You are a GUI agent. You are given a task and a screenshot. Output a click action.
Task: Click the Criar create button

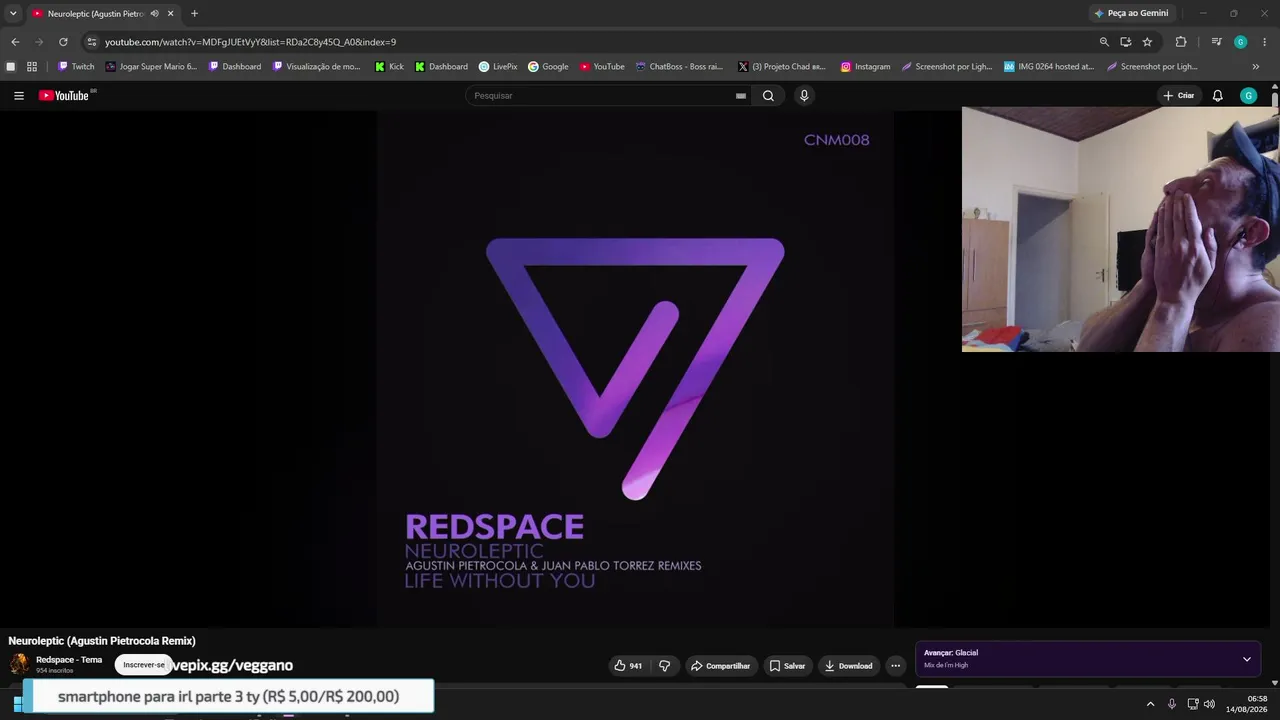click(1179, 96)
